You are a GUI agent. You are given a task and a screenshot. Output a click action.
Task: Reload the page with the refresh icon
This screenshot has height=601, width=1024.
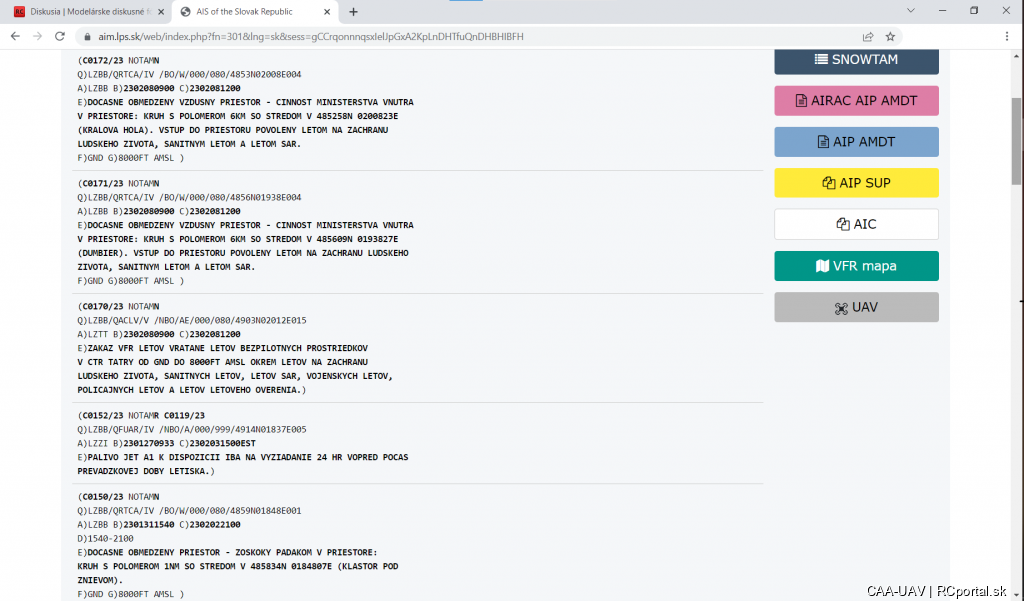coord(59,37)
